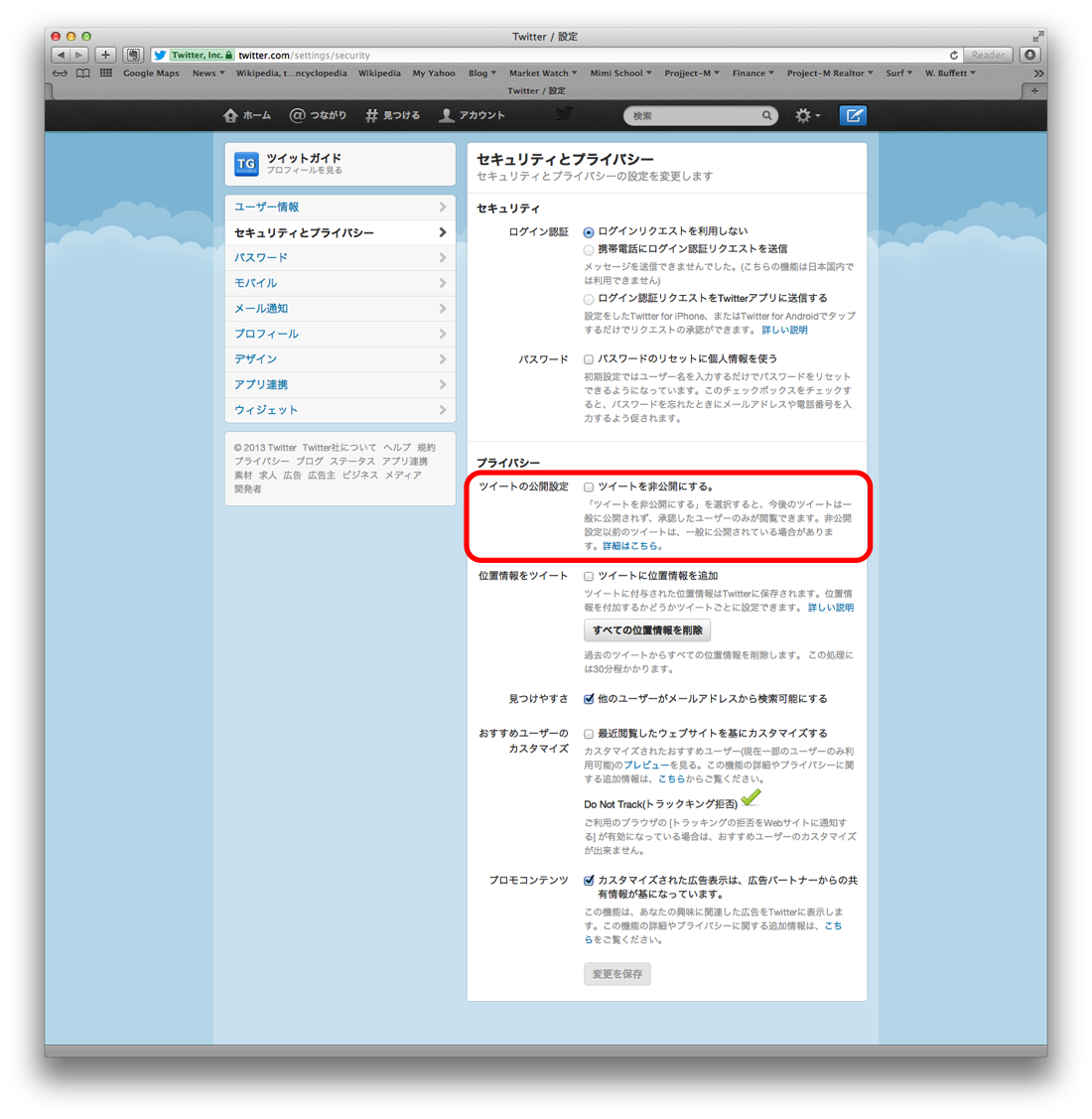Open the Project-M Realtor bookmarks dropdown
Image resolution: width=1092 pixels, height=1119 pixels.
pos(830,72)
